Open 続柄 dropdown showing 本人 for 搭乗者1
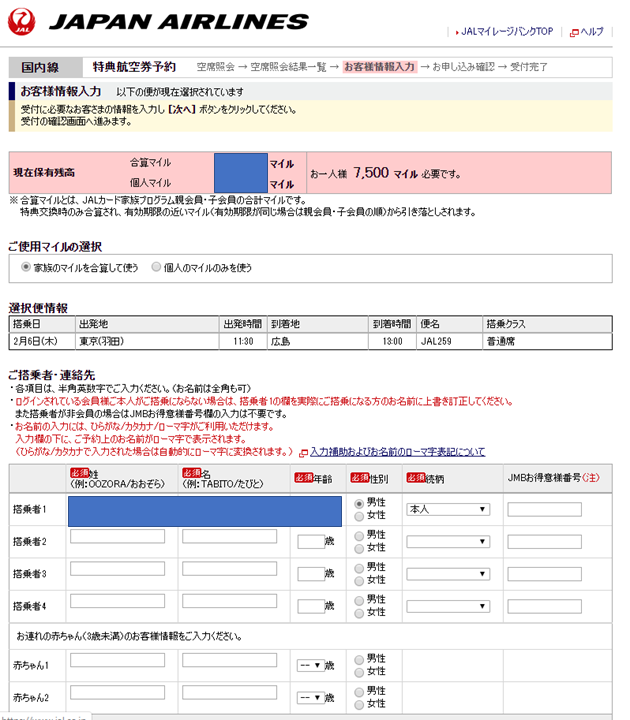Viewport: 630px width, 720px height. (x=448, y=509)
